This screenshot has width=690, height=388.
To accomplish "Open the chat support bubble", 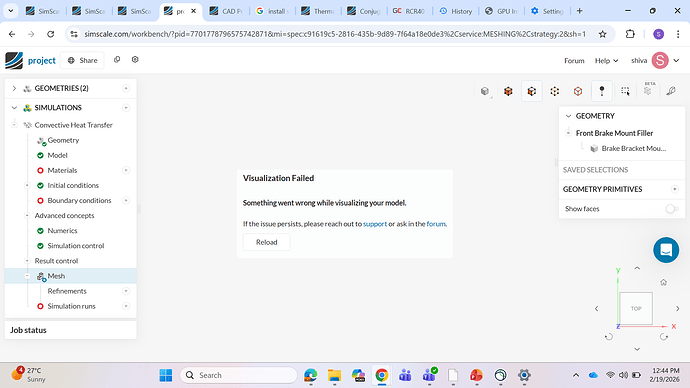I will 666,250.
